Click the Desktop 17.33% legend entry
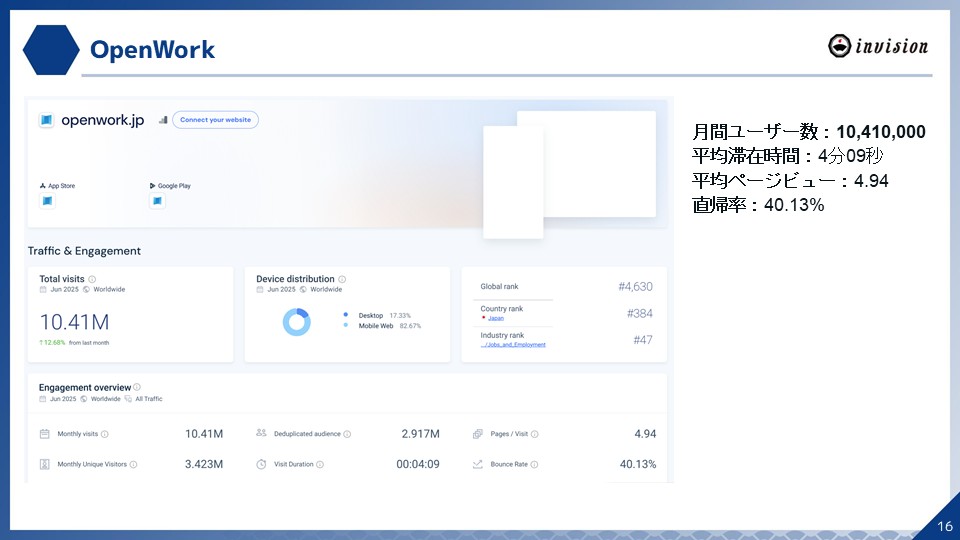The height and width of the screenshot is (540, 960). coord(384,316)
